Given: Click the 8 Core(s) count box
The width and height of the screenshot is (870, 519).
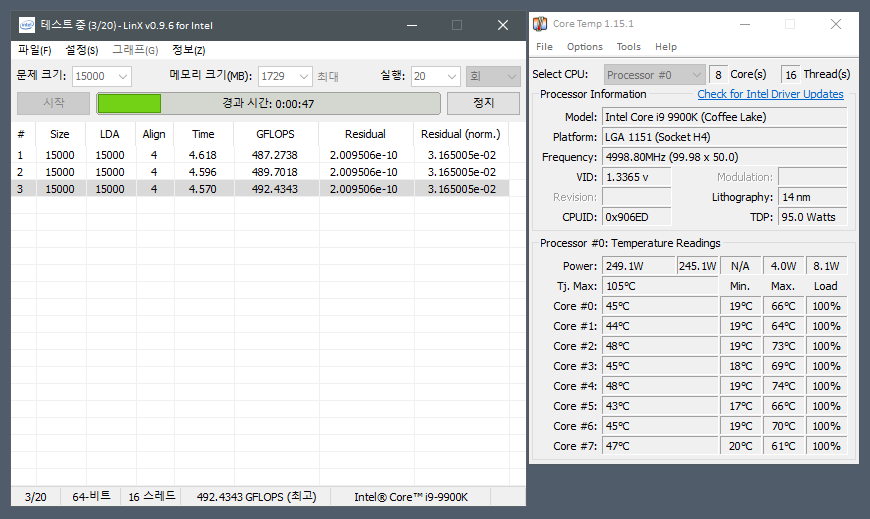Looking at the screenshot, I should [718, 74].
